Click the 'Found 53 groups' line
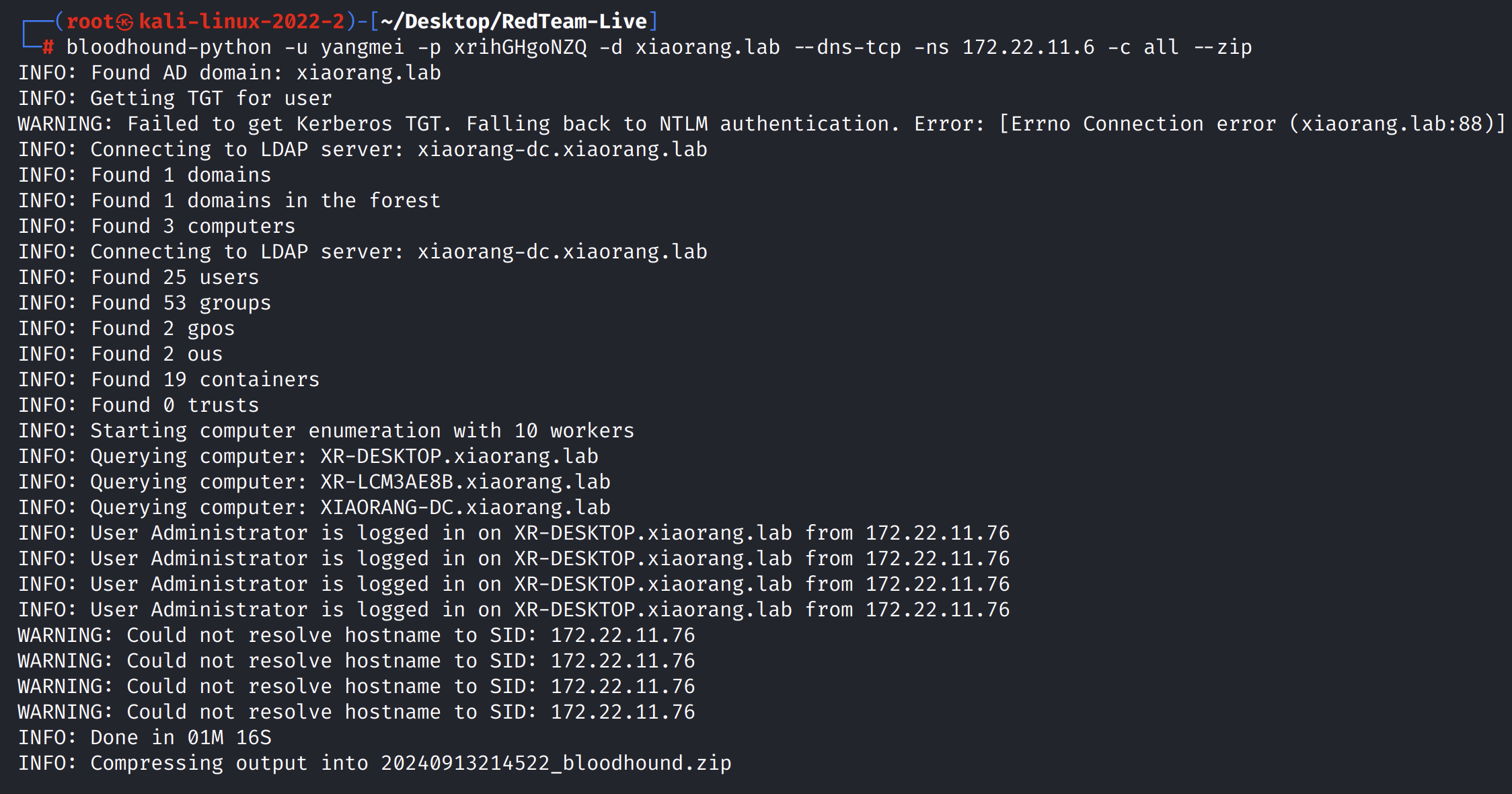This screenshot has width=1512, height=794. 145,303
